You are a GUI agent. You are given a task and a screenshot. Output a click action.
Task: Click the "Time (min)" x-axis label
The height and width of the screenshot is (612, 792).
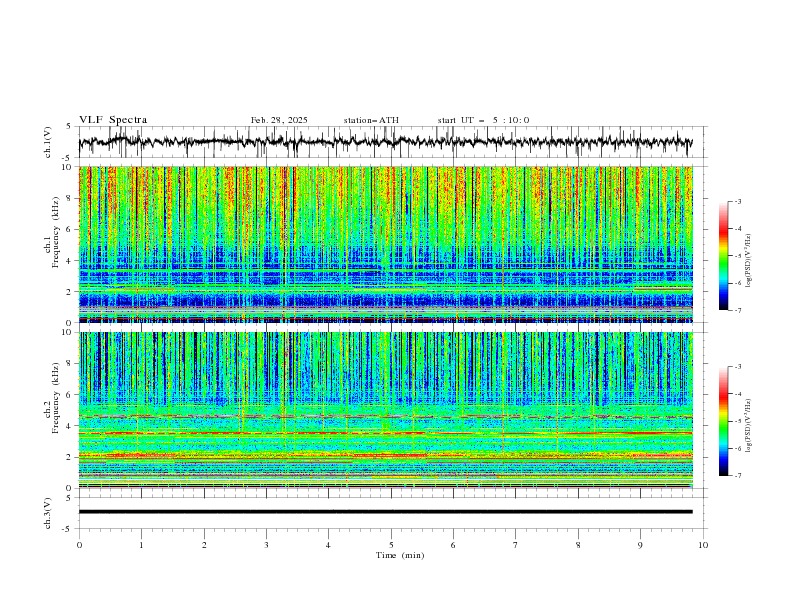[400, 555]
